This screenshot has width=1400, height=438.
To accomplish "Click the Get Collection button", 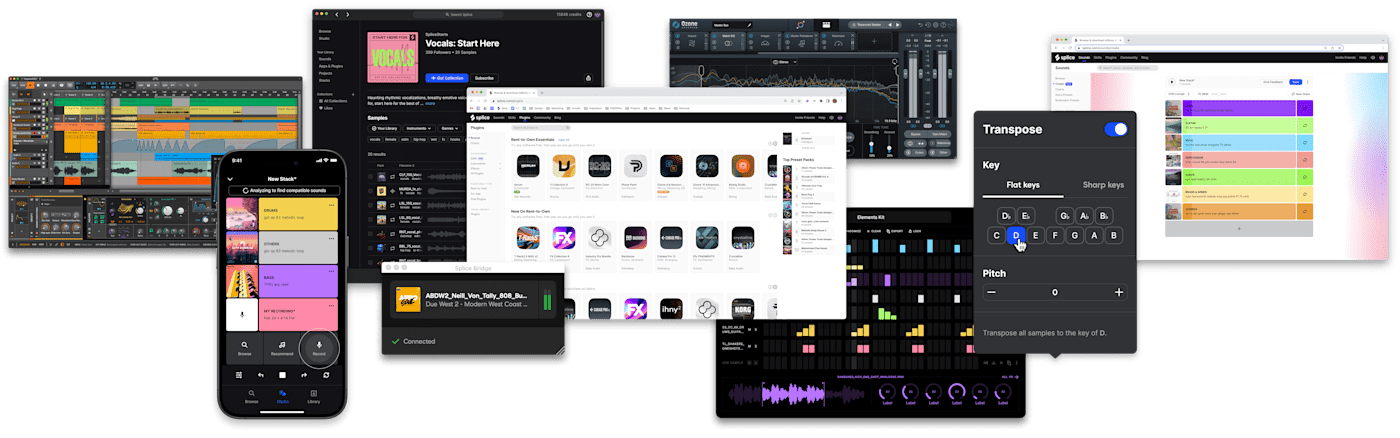I will coord(447,77).
